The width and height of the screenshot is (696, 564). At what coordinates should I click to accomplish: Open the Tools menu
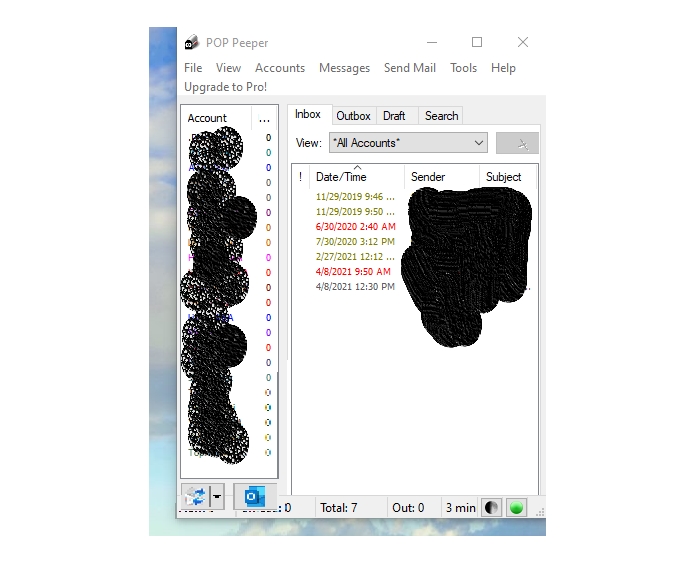pos(463,68)
